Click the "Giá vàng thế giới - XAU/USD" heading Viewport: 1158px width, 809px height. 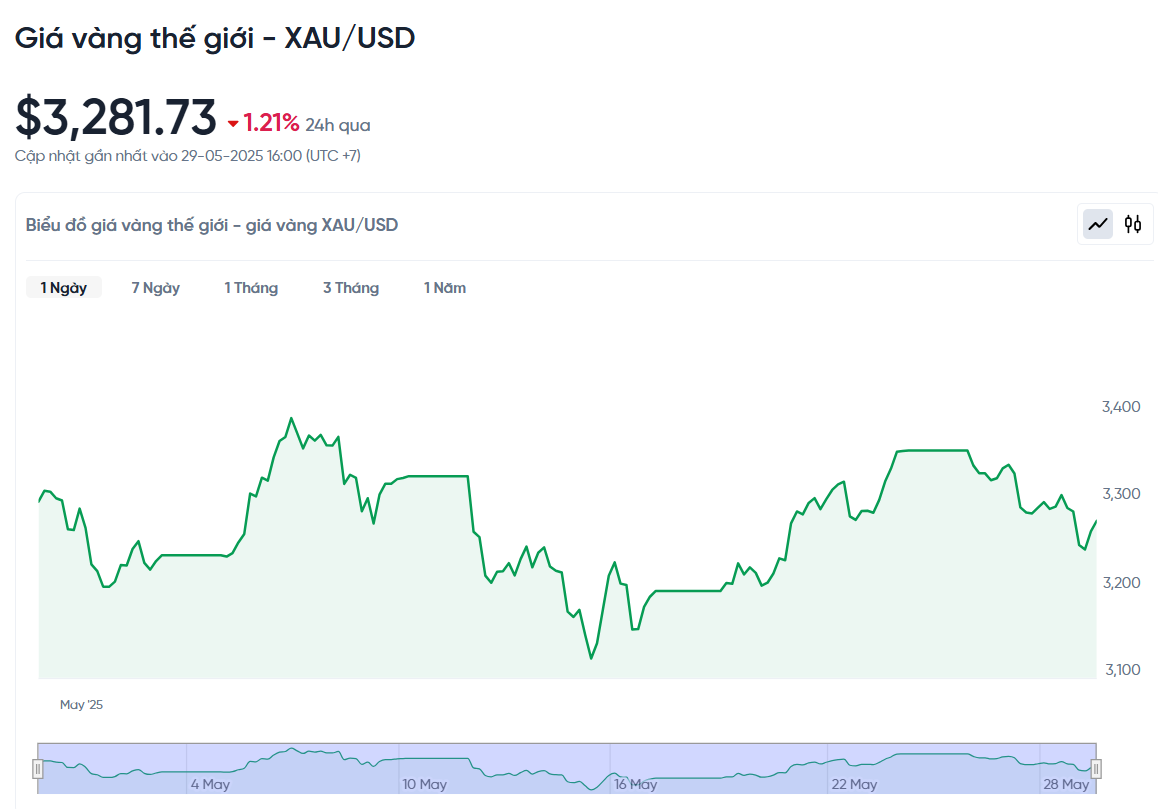click(214, 38)
